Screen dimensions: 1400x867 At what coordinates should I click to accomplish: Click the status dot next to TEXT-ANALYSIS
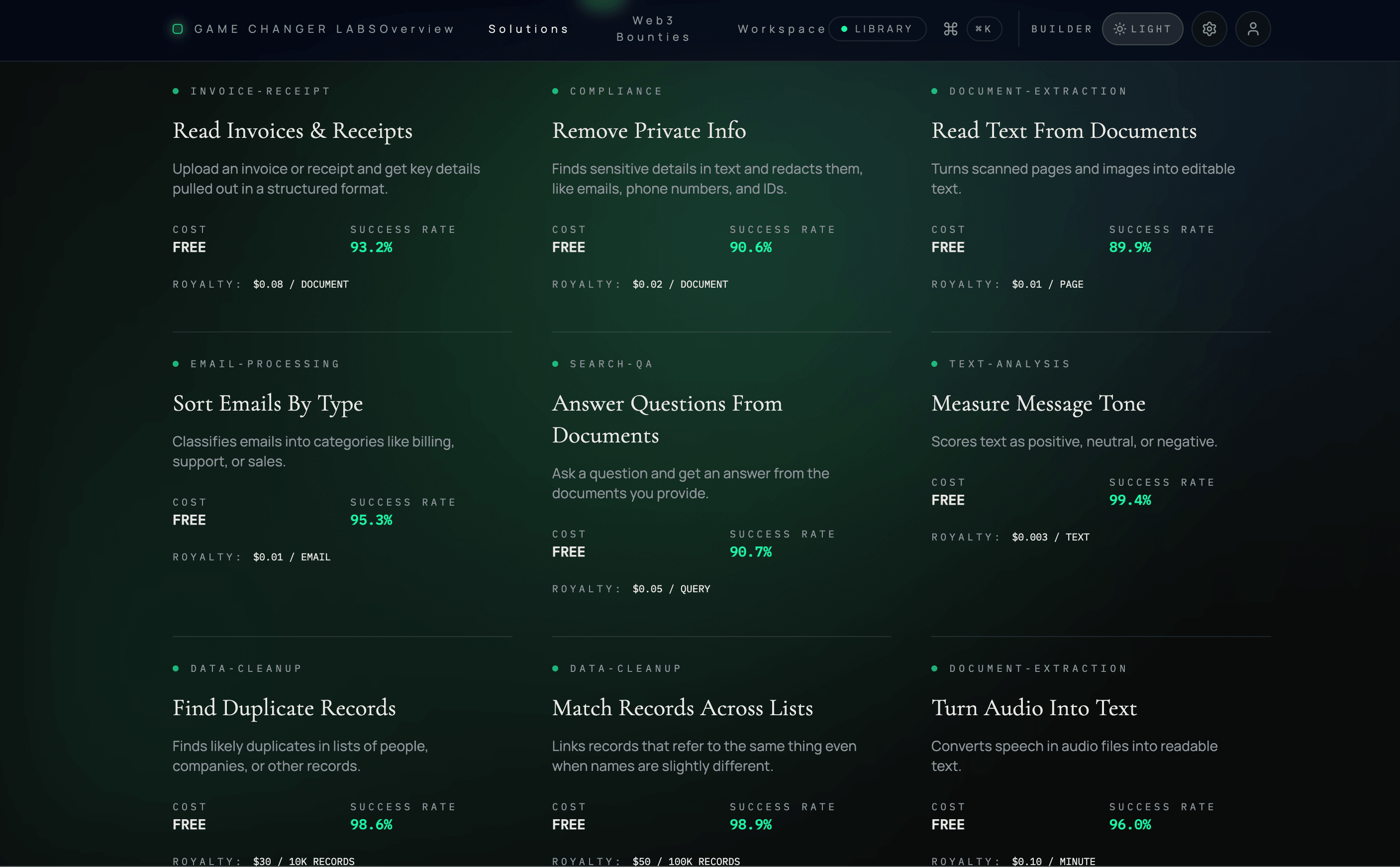click(x=935, y=363)
